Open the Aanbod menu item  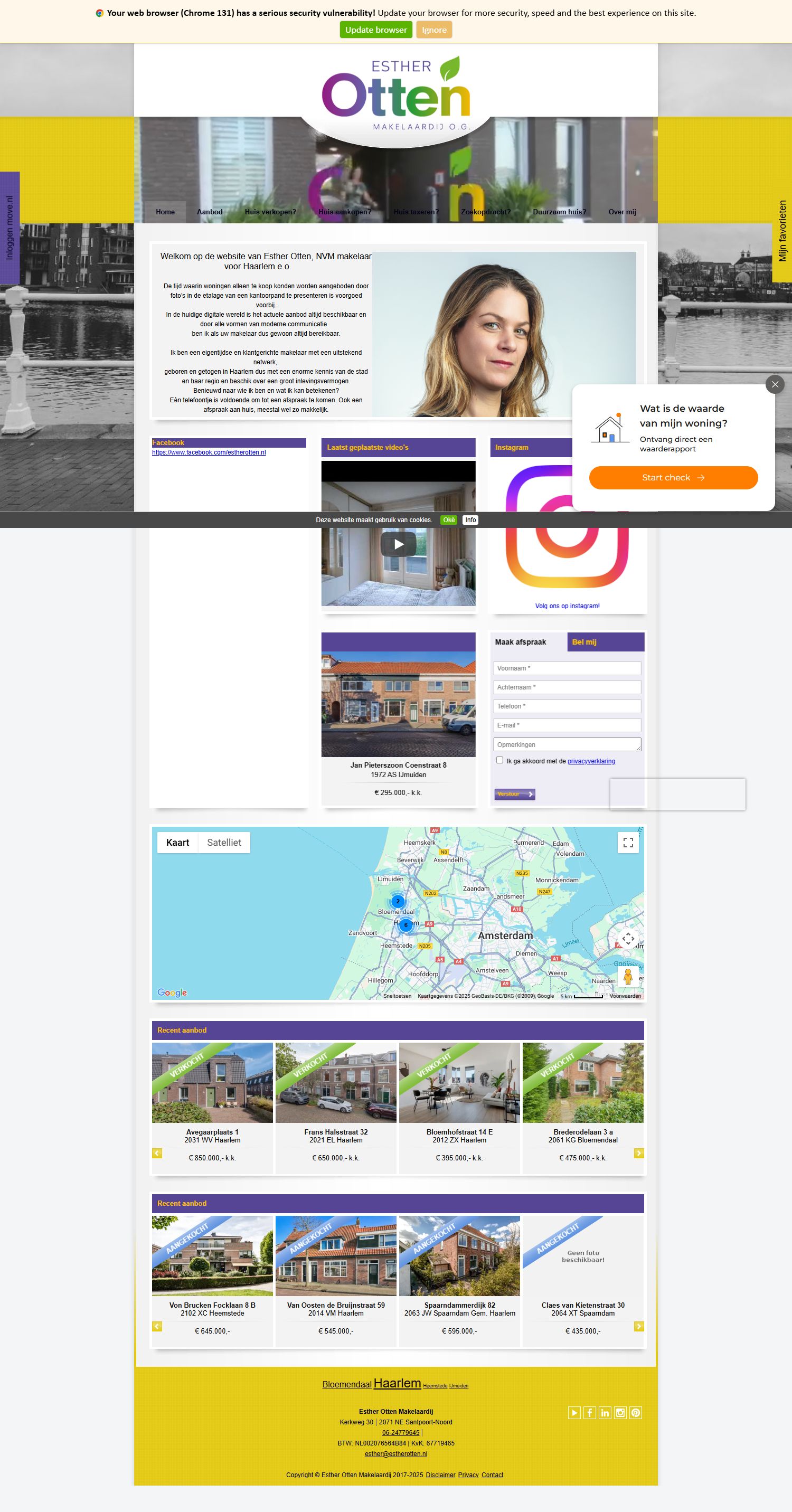pyautogui.click(x=210, y=212)
